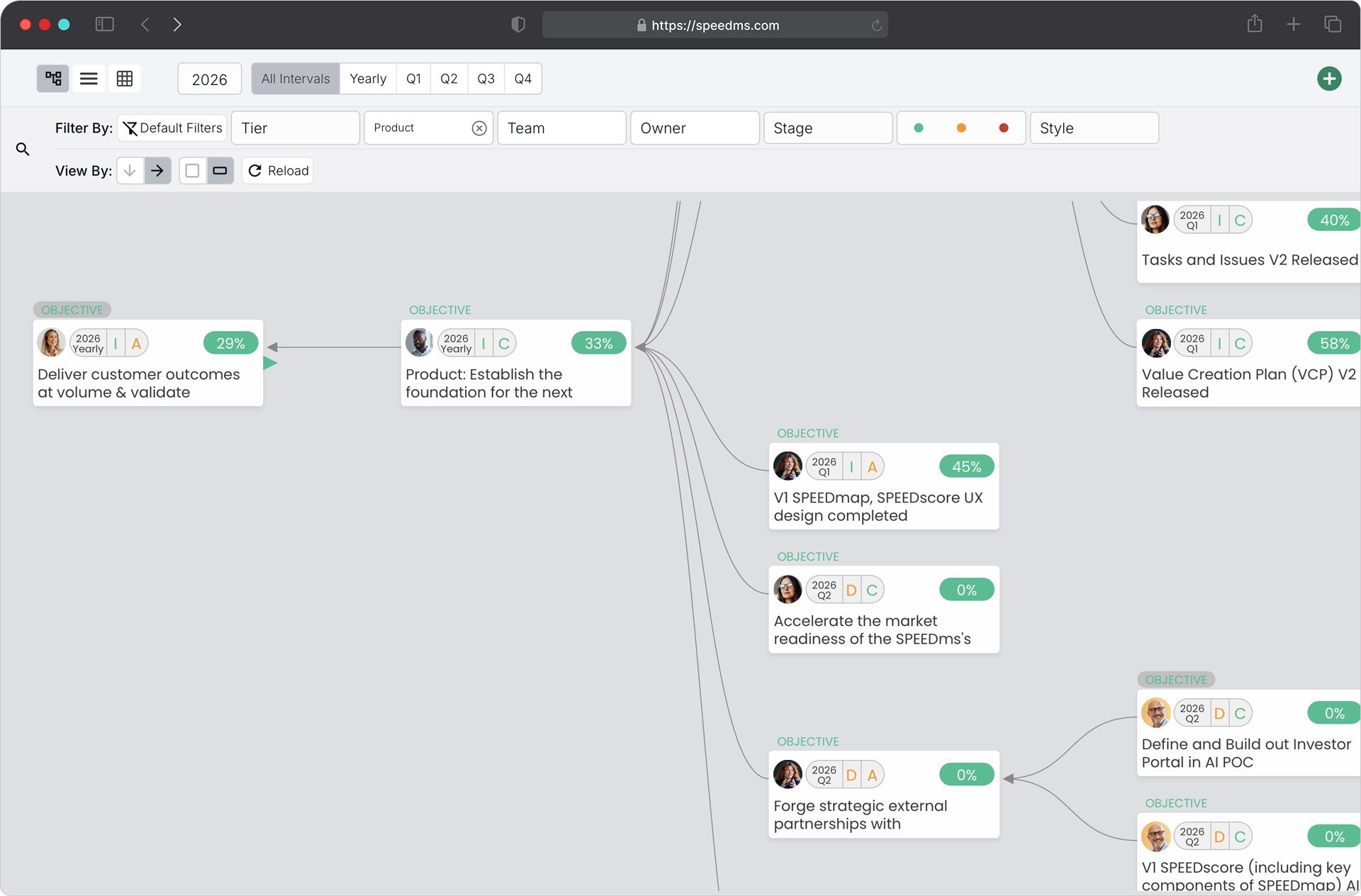
Task: Click the green plus button to add objective
Action: tap(1328, 78)
